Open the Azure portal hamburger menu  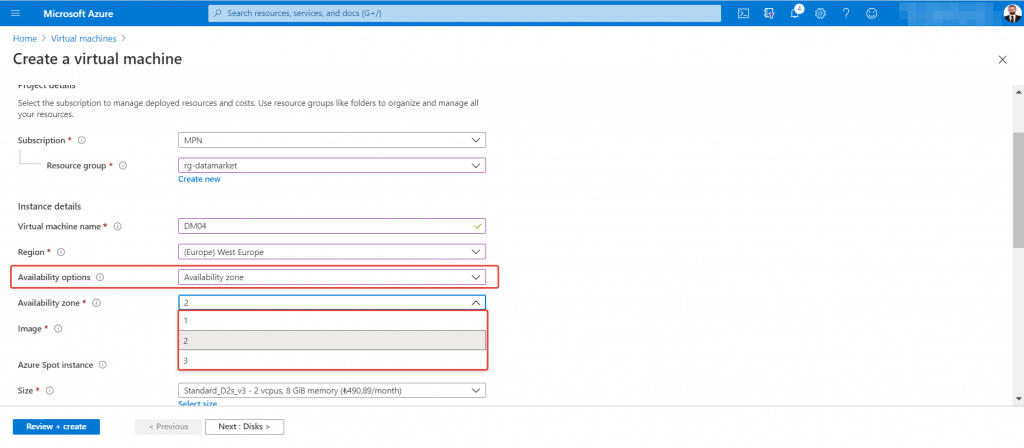[16, 13]
